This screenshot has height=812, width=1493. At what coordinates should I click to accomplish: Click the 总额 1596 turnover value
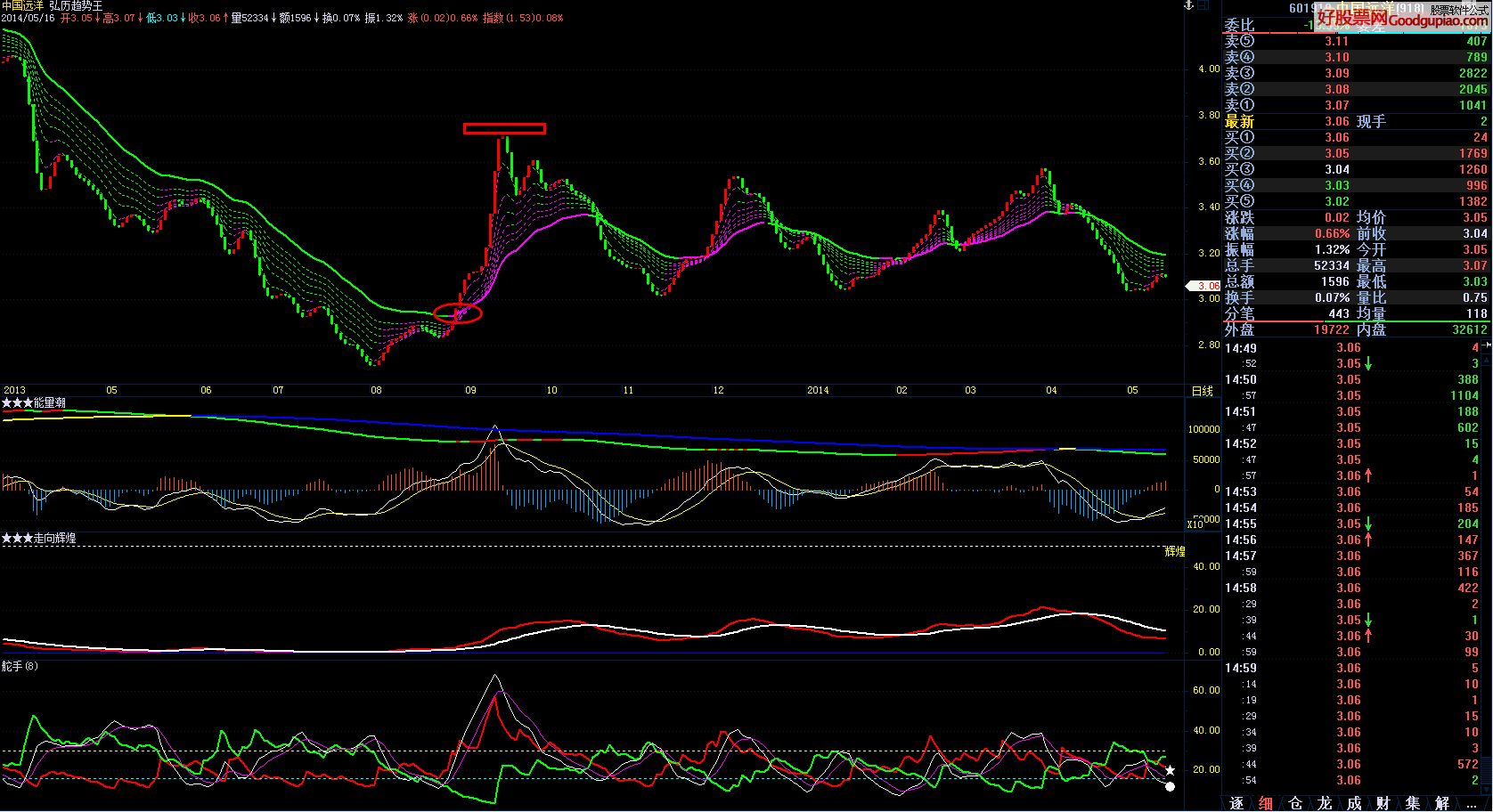pos(1334,281)
